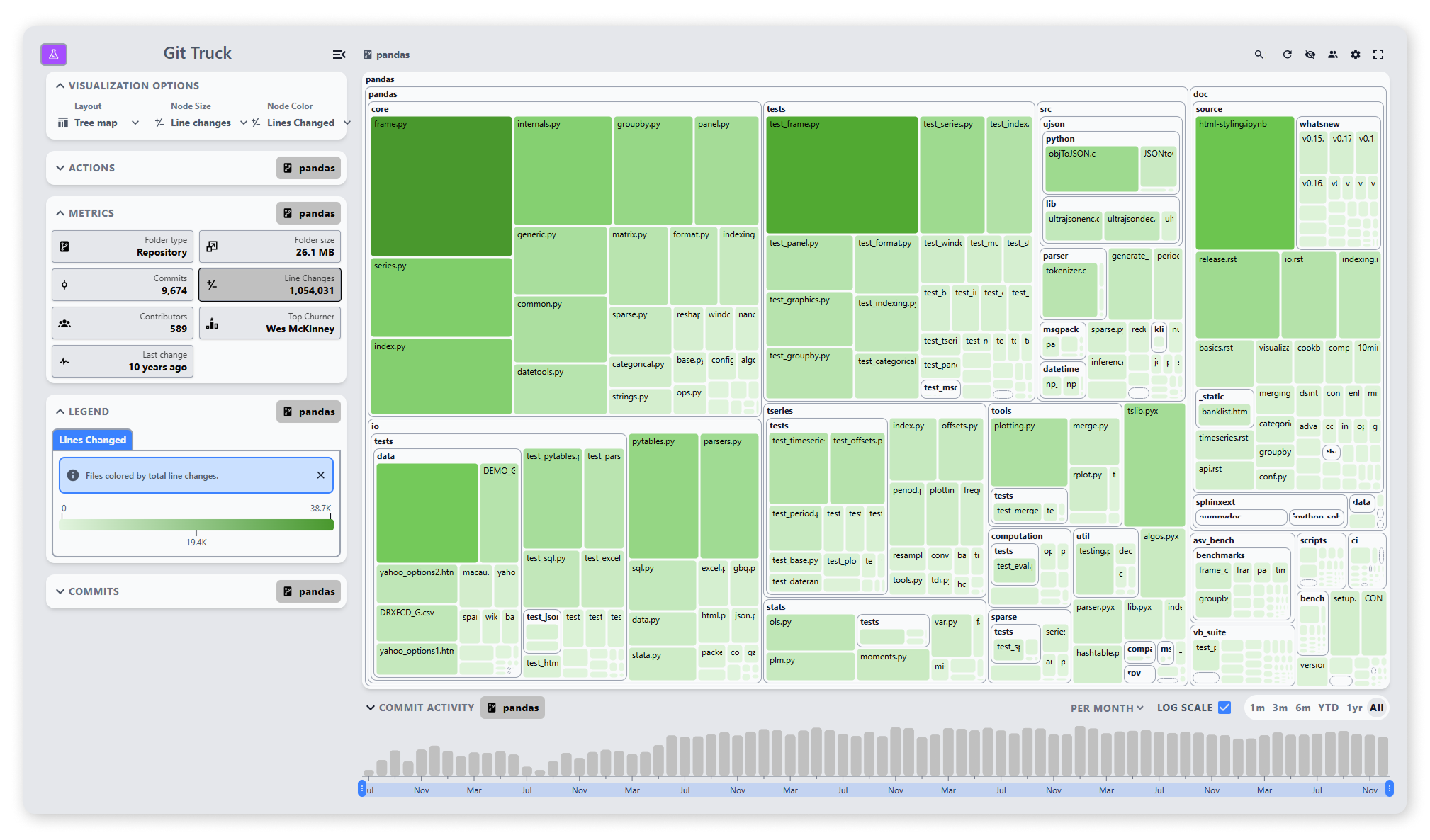Click the pandas button in Commits row
This screenshot has width=1430, height=840.
309,591
